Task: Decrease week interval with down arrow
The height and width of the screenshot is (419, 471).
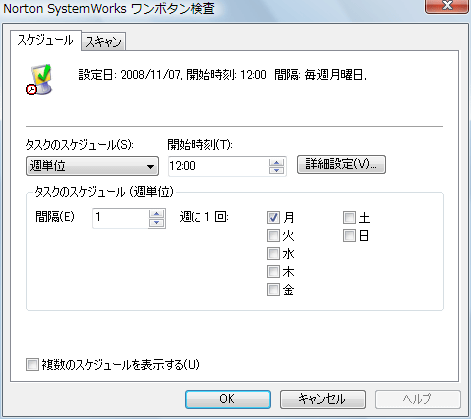Action: [x=157, y=223]
